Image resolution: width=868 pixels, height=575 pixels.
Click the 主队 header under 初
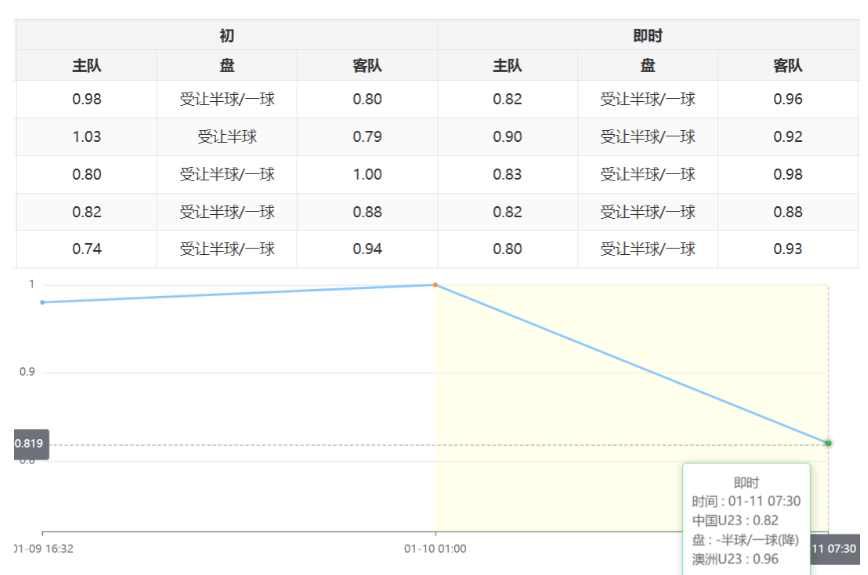(x=87, y=66)
